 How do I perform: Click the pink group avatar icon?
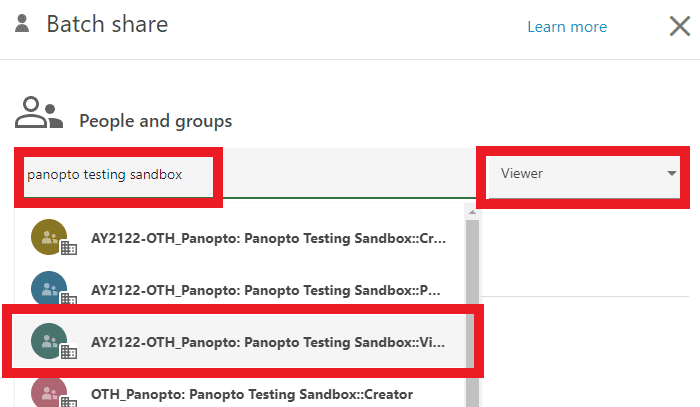(48, 392)
